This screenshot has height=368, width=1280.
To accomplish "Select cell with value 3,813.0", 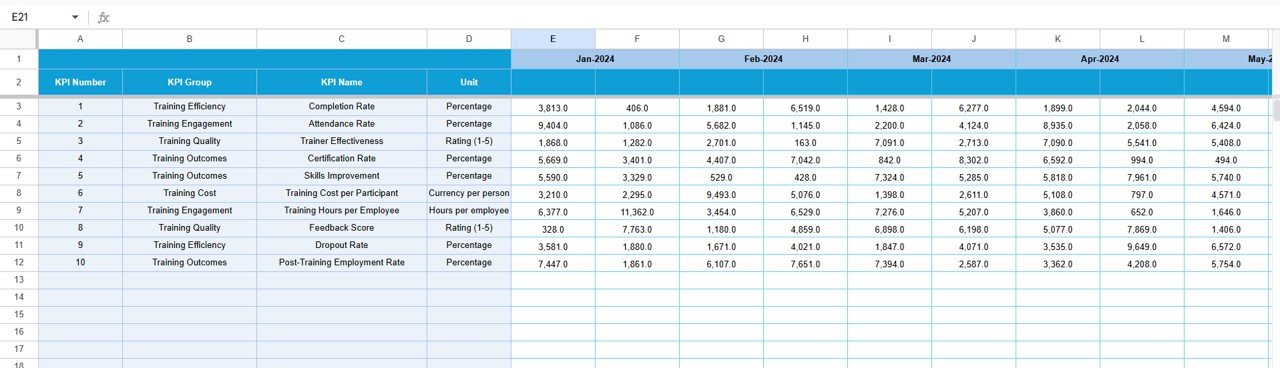I will pos(553,107).
